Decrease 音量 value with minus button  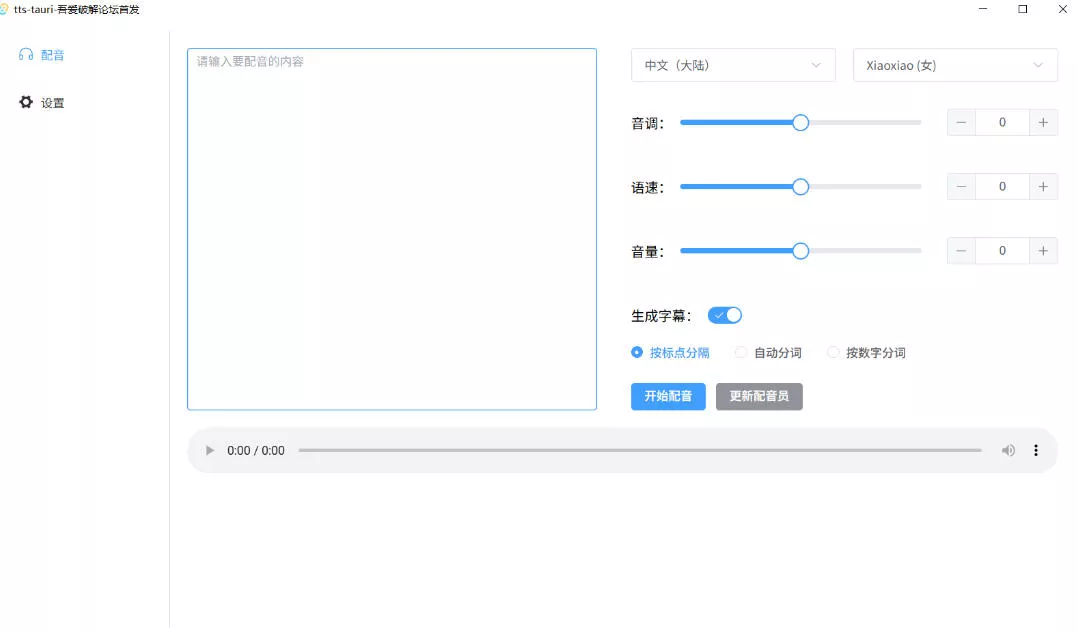click(961, 251)
